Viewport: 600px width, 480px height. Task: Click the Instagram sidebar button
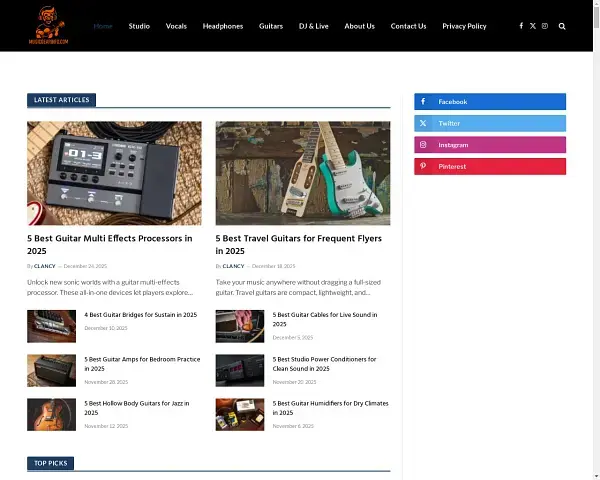pos(489,145)
